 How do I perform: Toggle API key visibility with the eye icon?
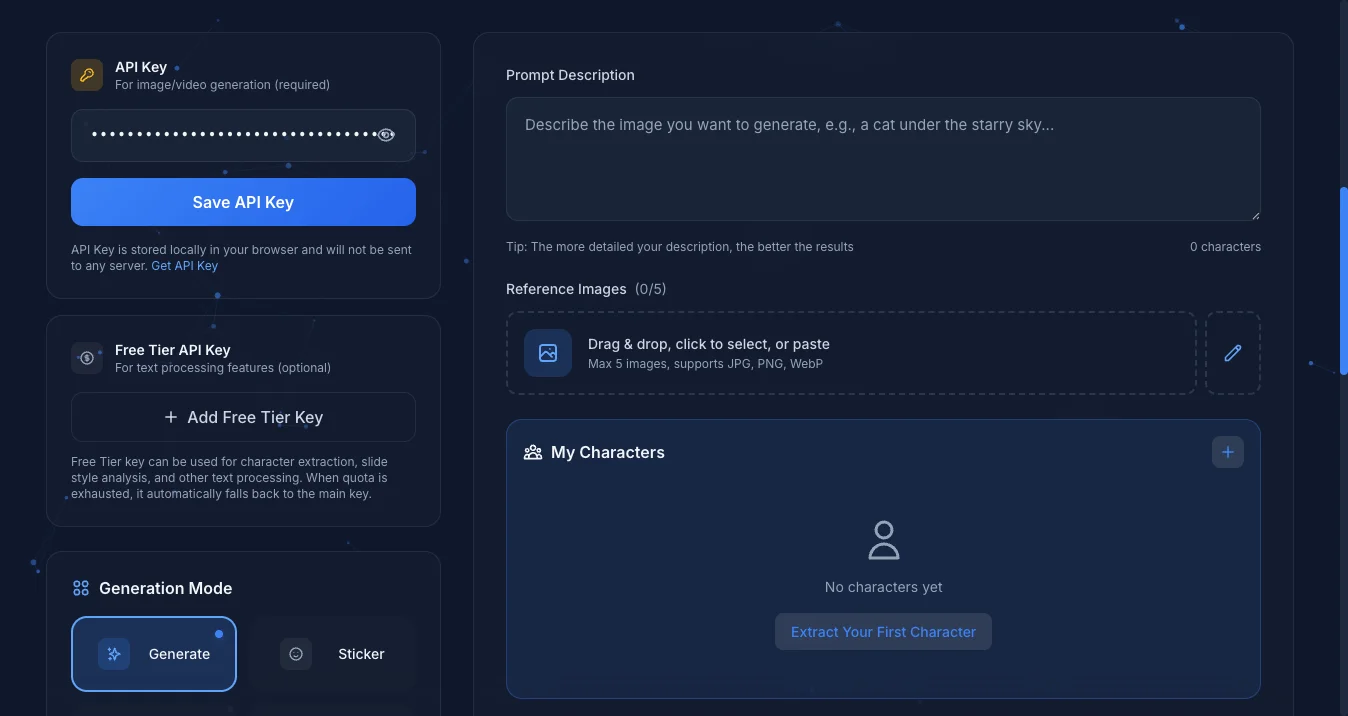click(x=386, y=134)
